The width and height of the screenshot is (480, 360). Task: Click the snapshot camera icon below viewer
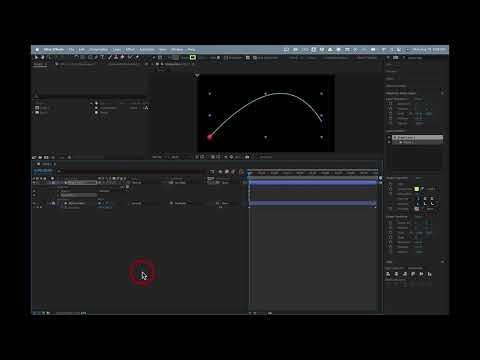coord(247,157)
